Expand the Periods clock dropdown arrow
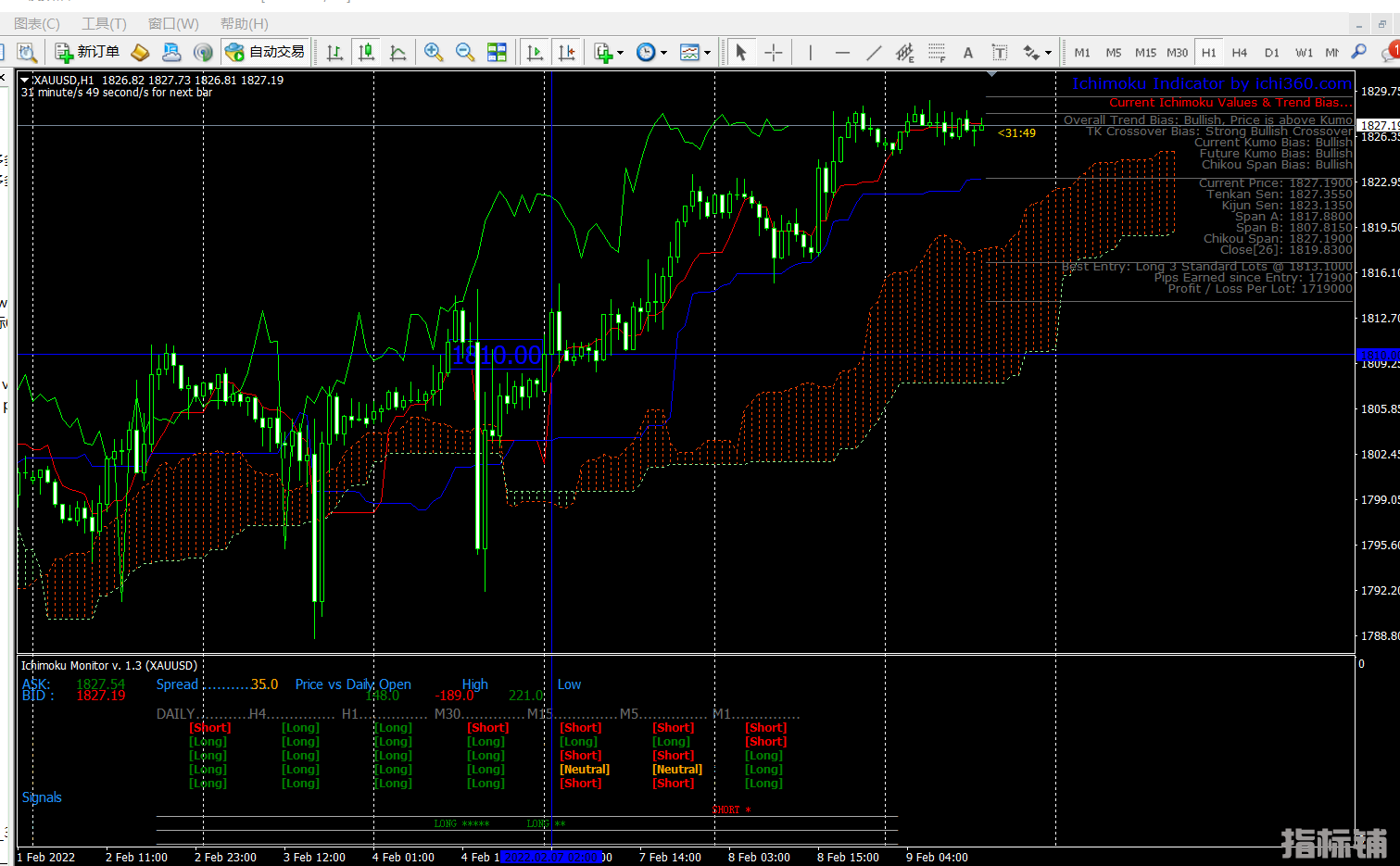Screen dimensions: 1400x866 [663, 53]
